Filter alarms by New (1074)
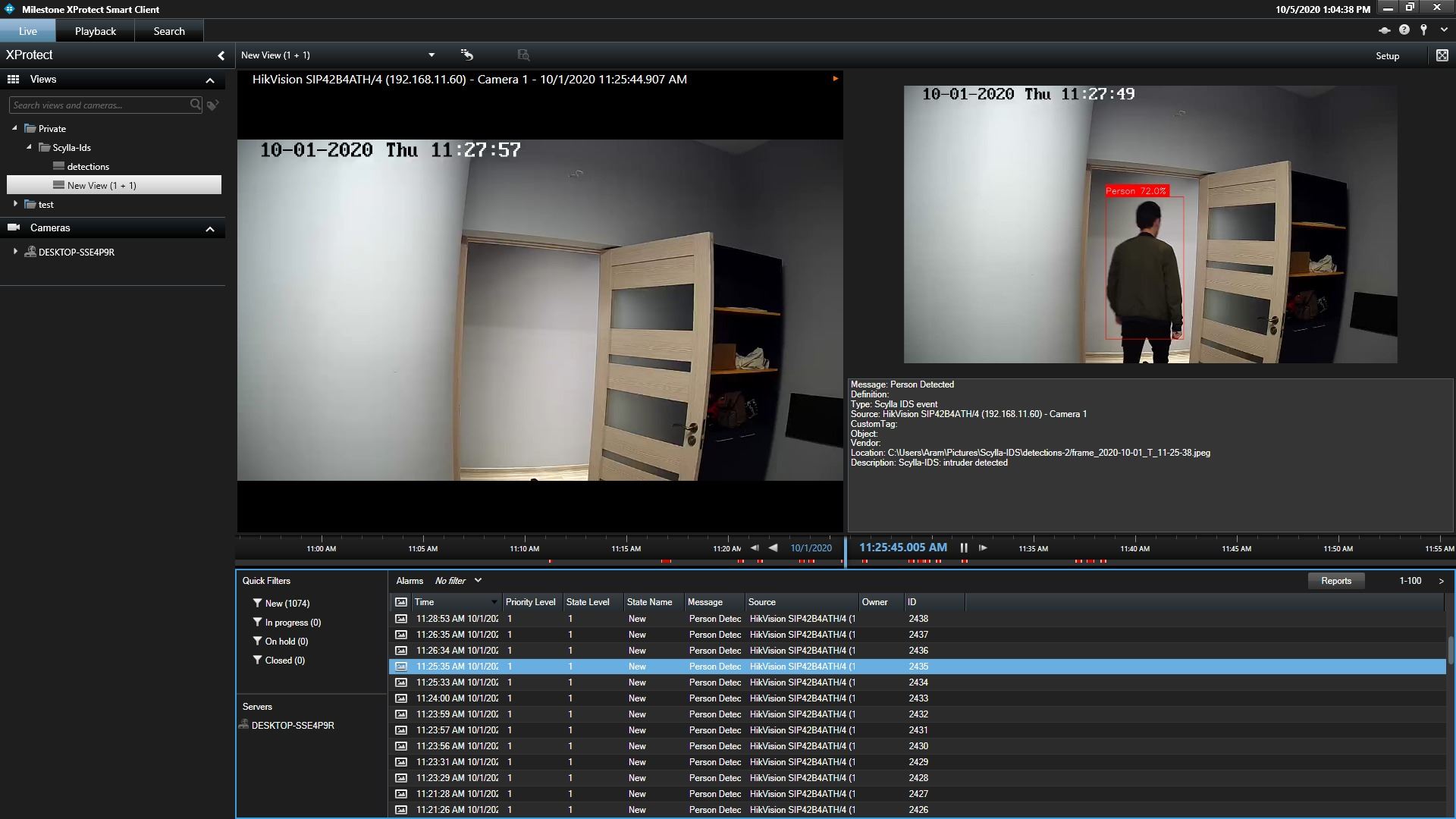Screen dimensions: 1456x819 pos(287,604)
